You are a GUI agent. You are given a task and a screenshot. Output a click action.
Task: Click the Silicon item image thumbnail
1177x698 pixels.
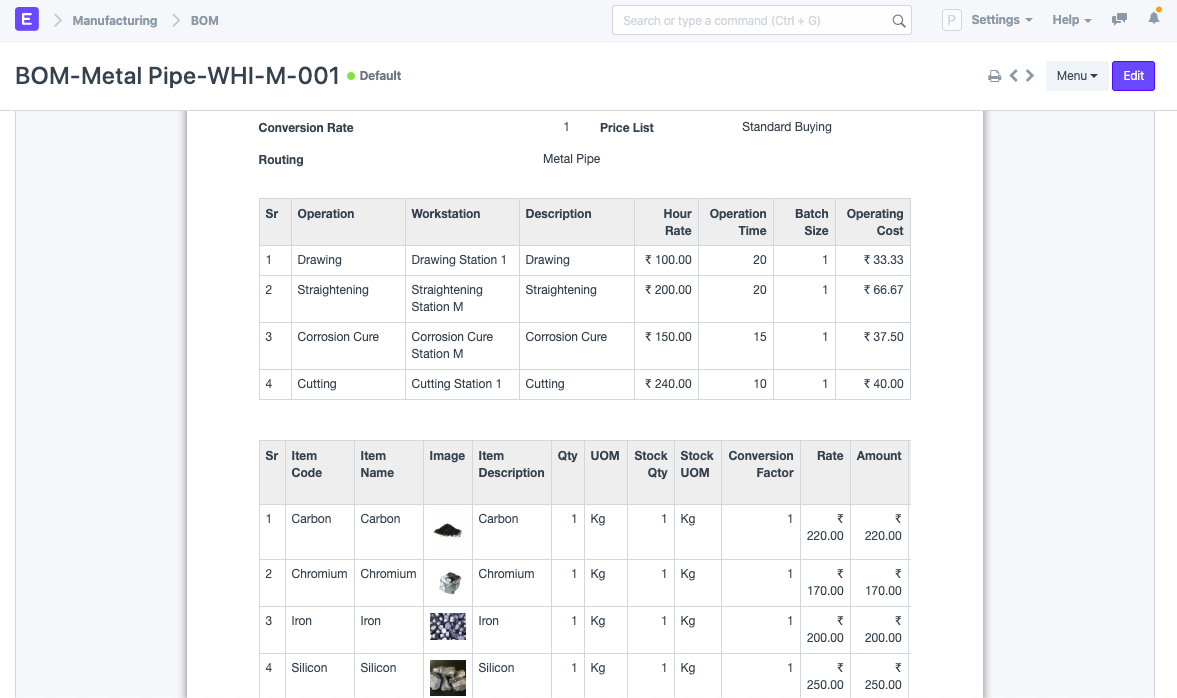pos(447,678)
